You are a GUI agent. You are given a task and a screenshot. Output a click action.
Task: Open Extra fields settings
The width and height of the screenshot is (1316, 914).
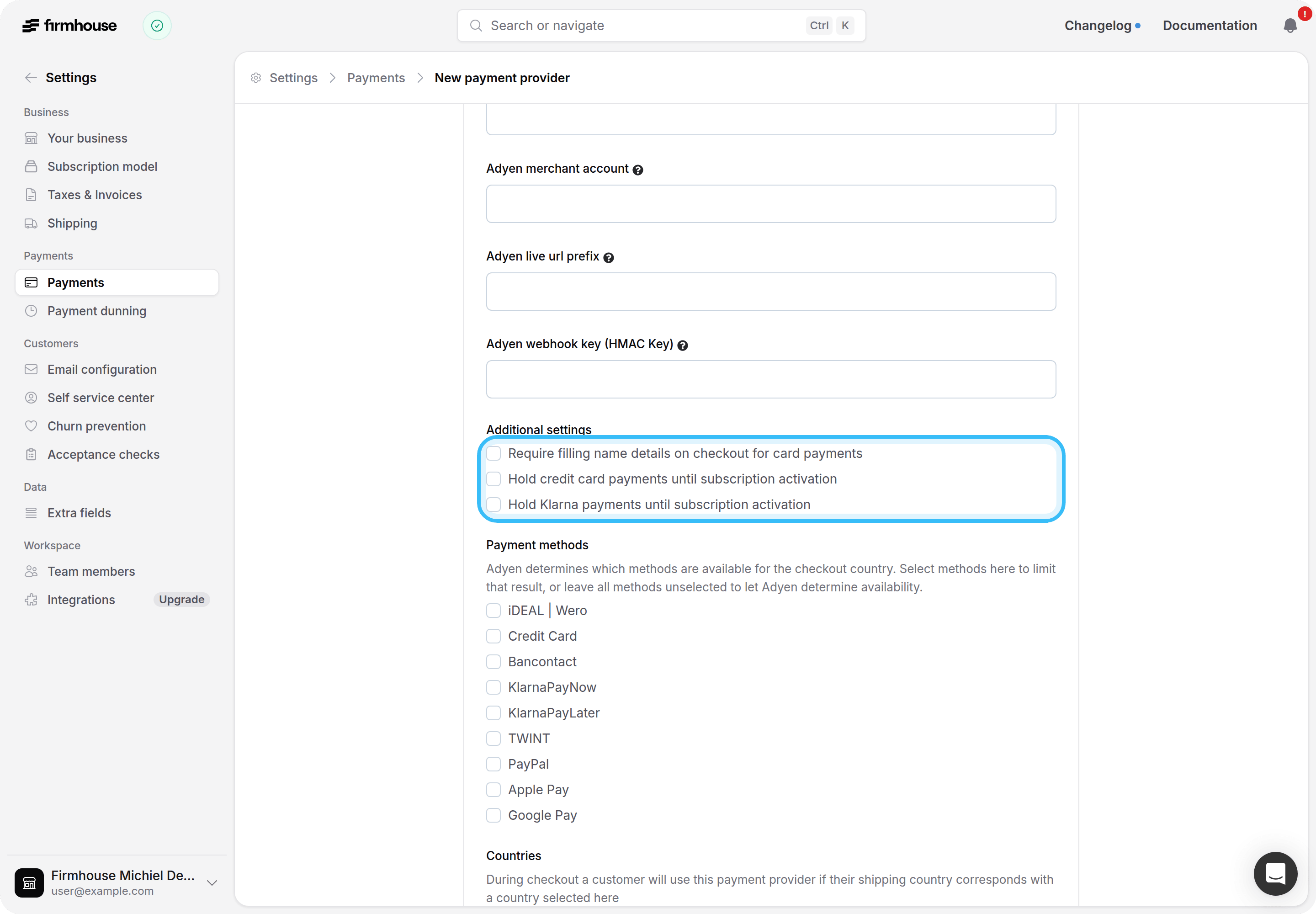[x=117, y=513]
